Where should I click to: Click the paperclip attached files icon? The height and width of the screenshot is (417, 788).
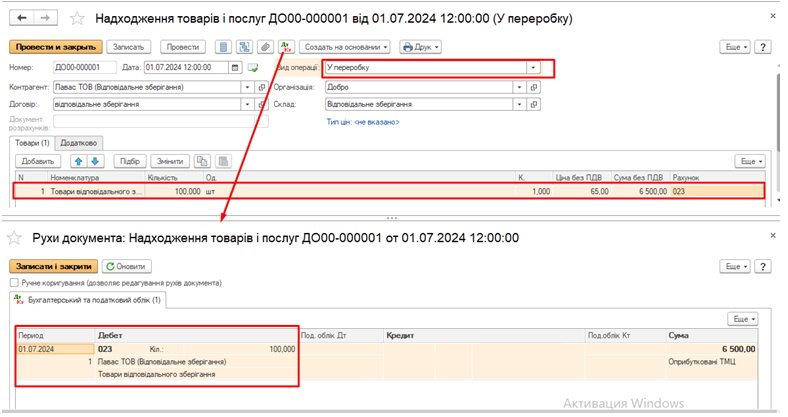coord(265,47)
